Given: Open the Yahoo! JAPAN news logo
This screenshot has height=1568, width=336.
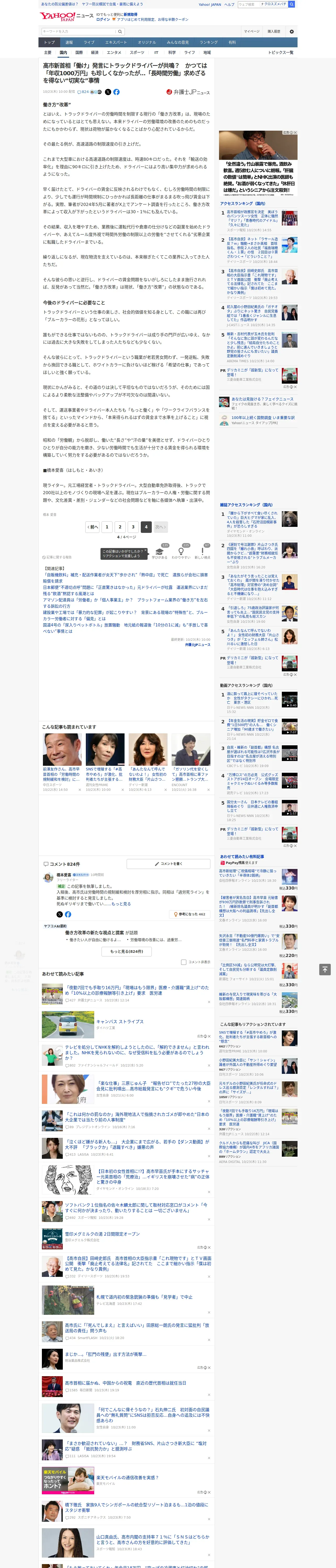Looking at the screenshot, I should 66,16.
